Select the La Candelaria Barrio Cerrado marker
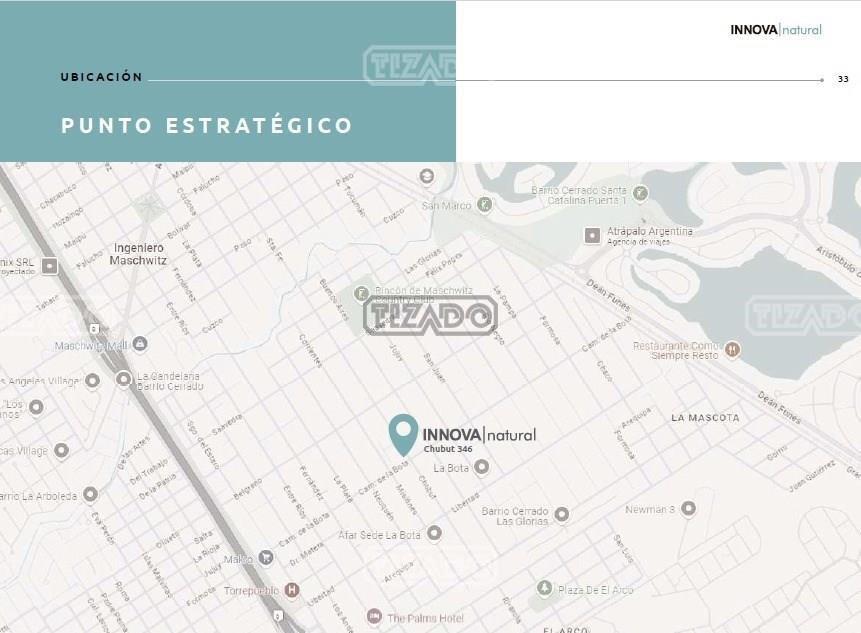861x633 pixels. click(124, 379)
